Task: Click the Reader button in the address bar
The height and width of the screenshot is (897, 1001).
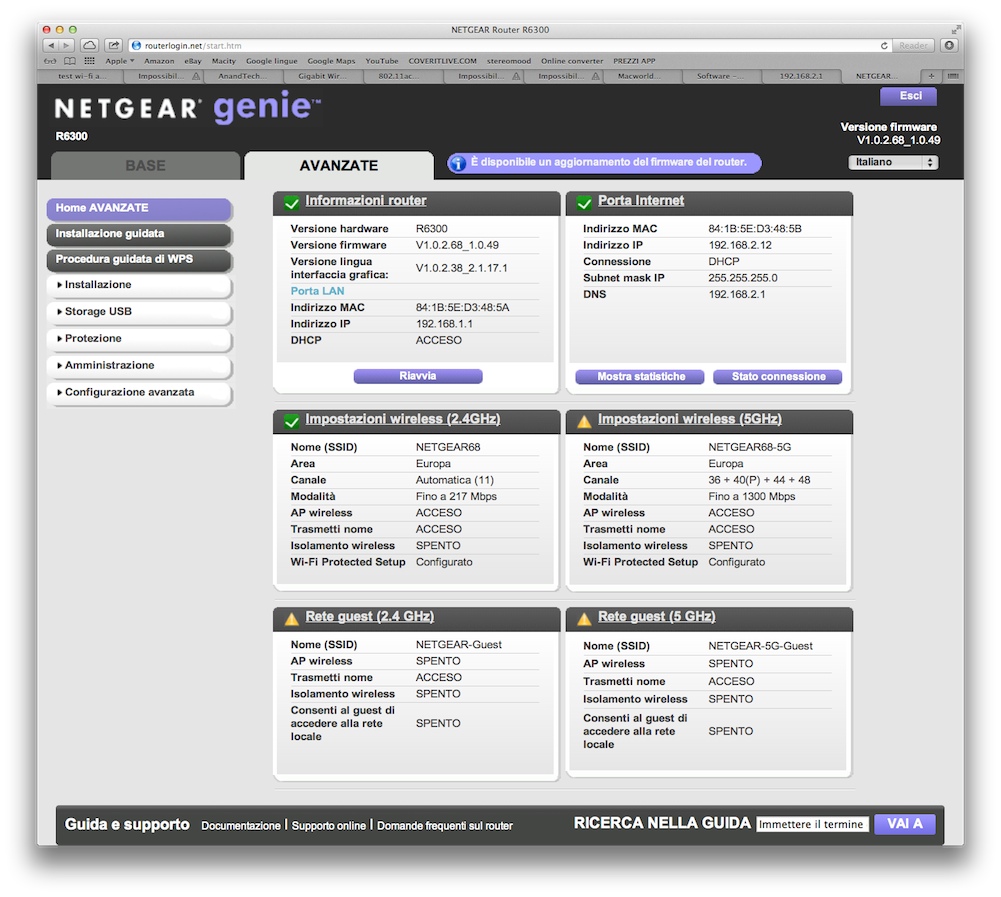Action: pyautogui.click(x=914, y=45)
